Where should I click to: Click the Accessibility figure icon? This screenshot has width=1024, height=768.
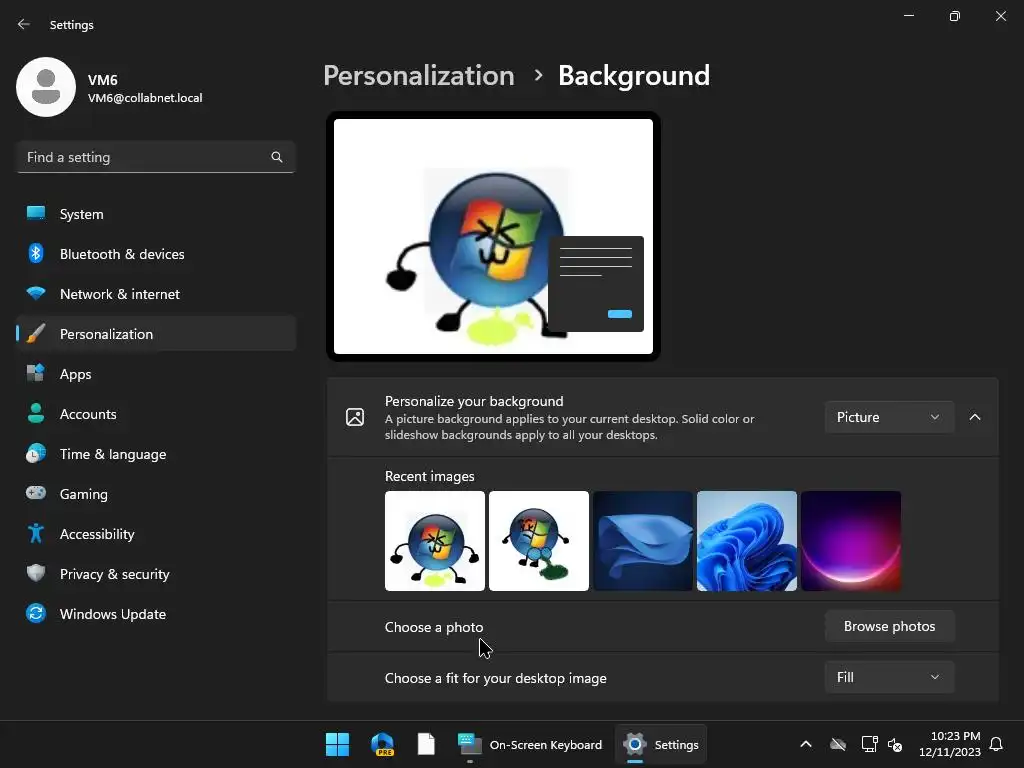[36, 534]
